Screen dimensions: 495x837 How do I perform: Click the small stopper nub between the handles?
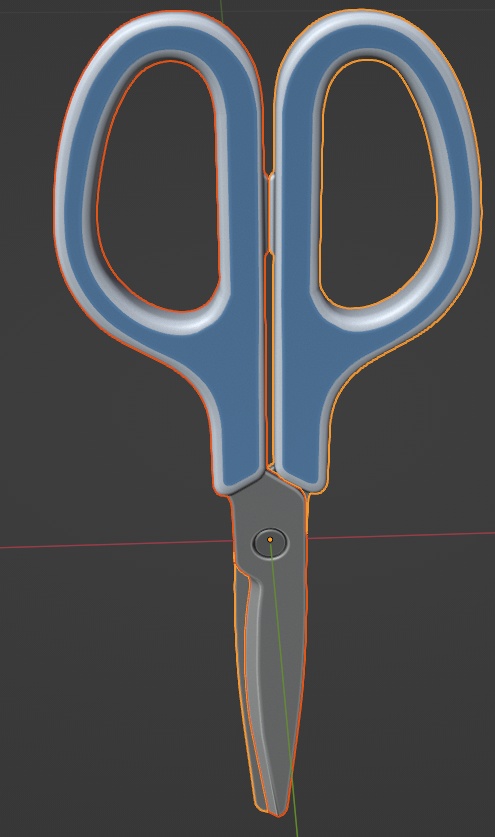coord(270,214)
